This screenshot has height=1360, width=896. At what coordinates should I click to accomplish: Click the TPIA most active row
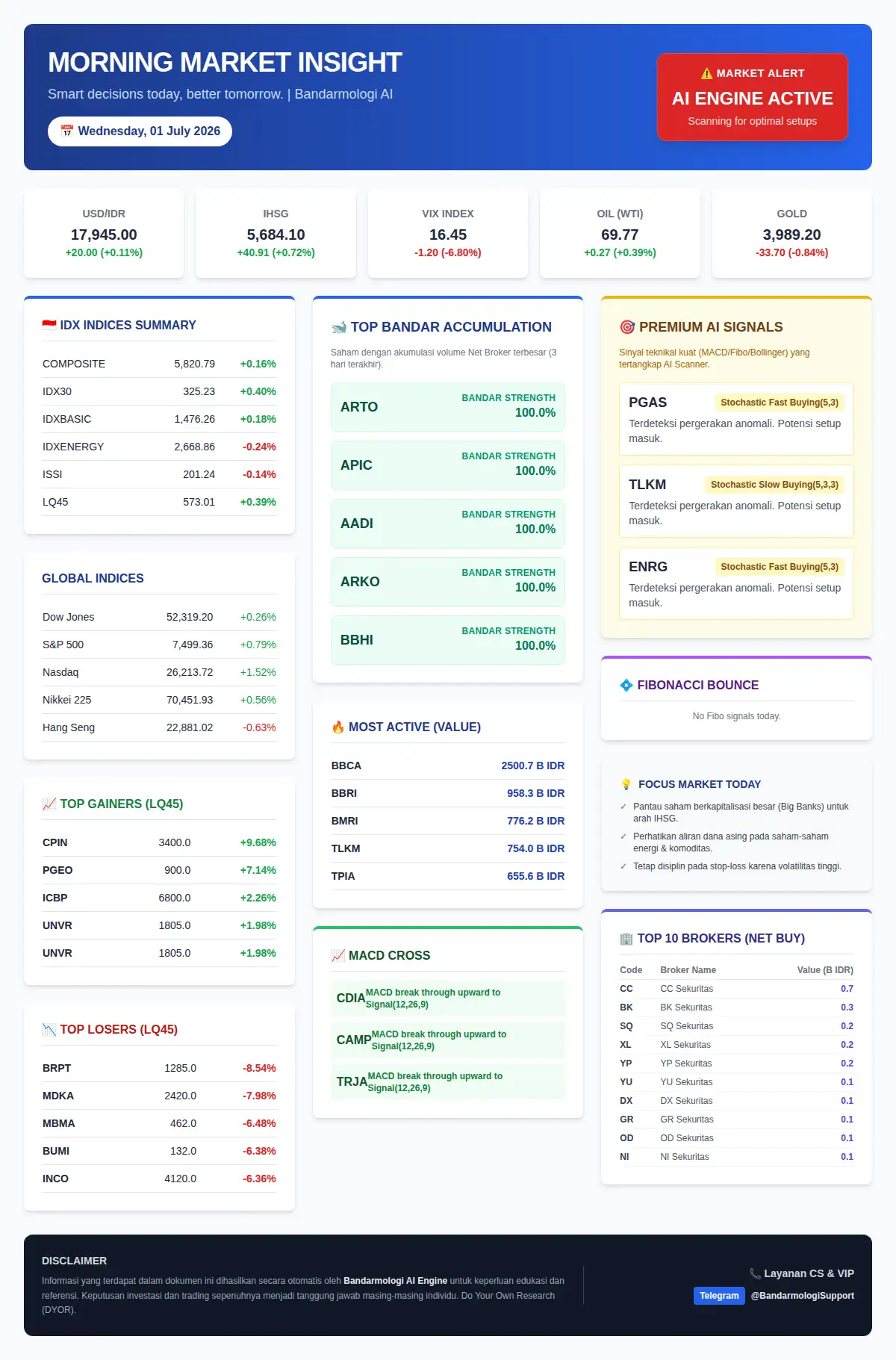(448, 876)
